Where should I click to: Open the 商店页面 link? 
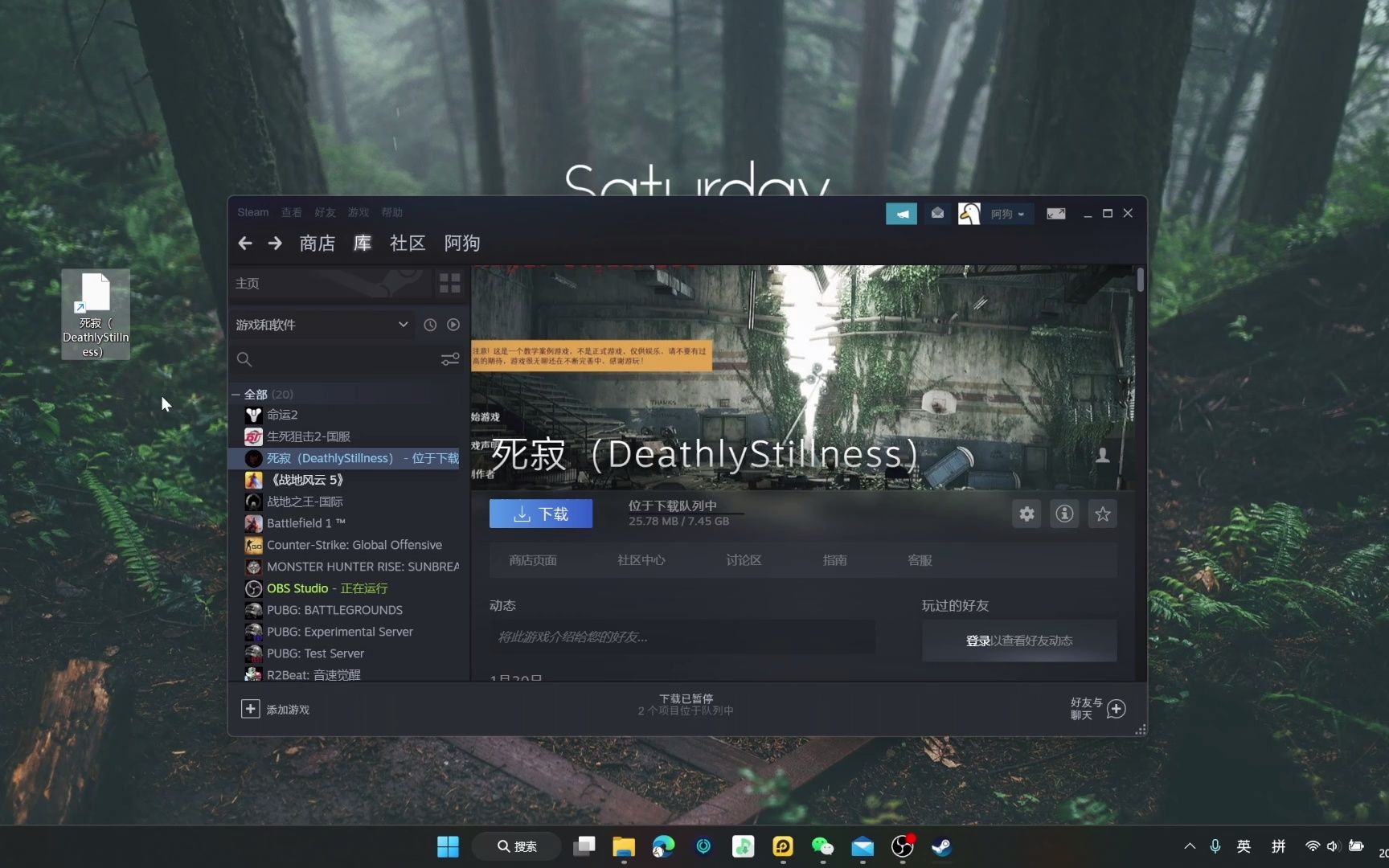coord(533,560)
